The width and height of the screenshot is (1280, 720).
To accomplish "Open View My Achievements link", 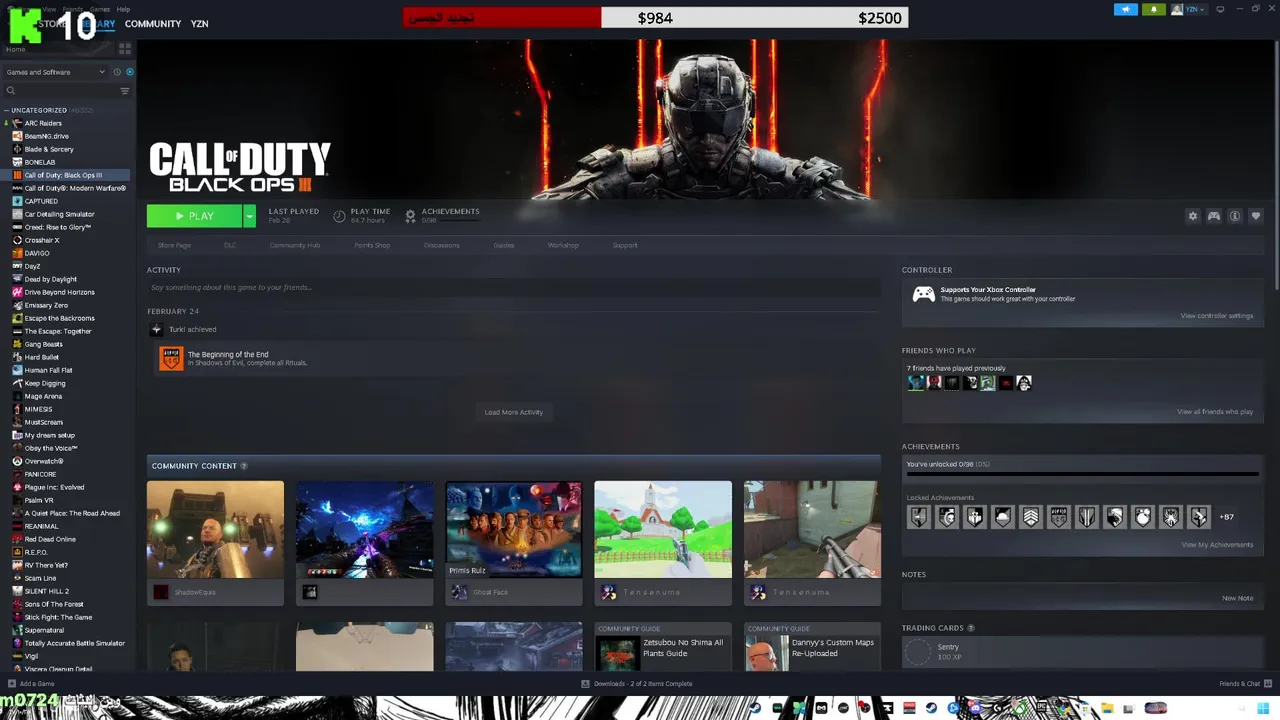I will pos(1217,545).
